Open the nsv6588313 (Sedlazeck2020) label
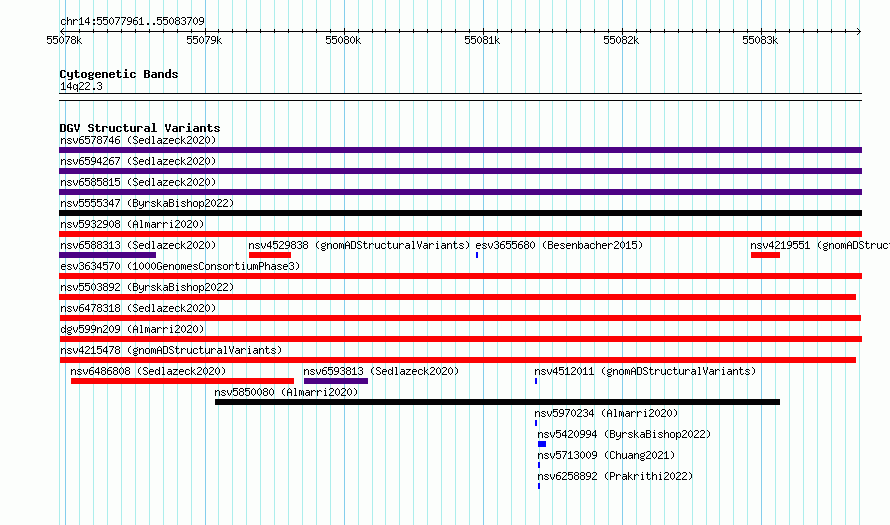The image size is (890, 525). tap(138, 245)
